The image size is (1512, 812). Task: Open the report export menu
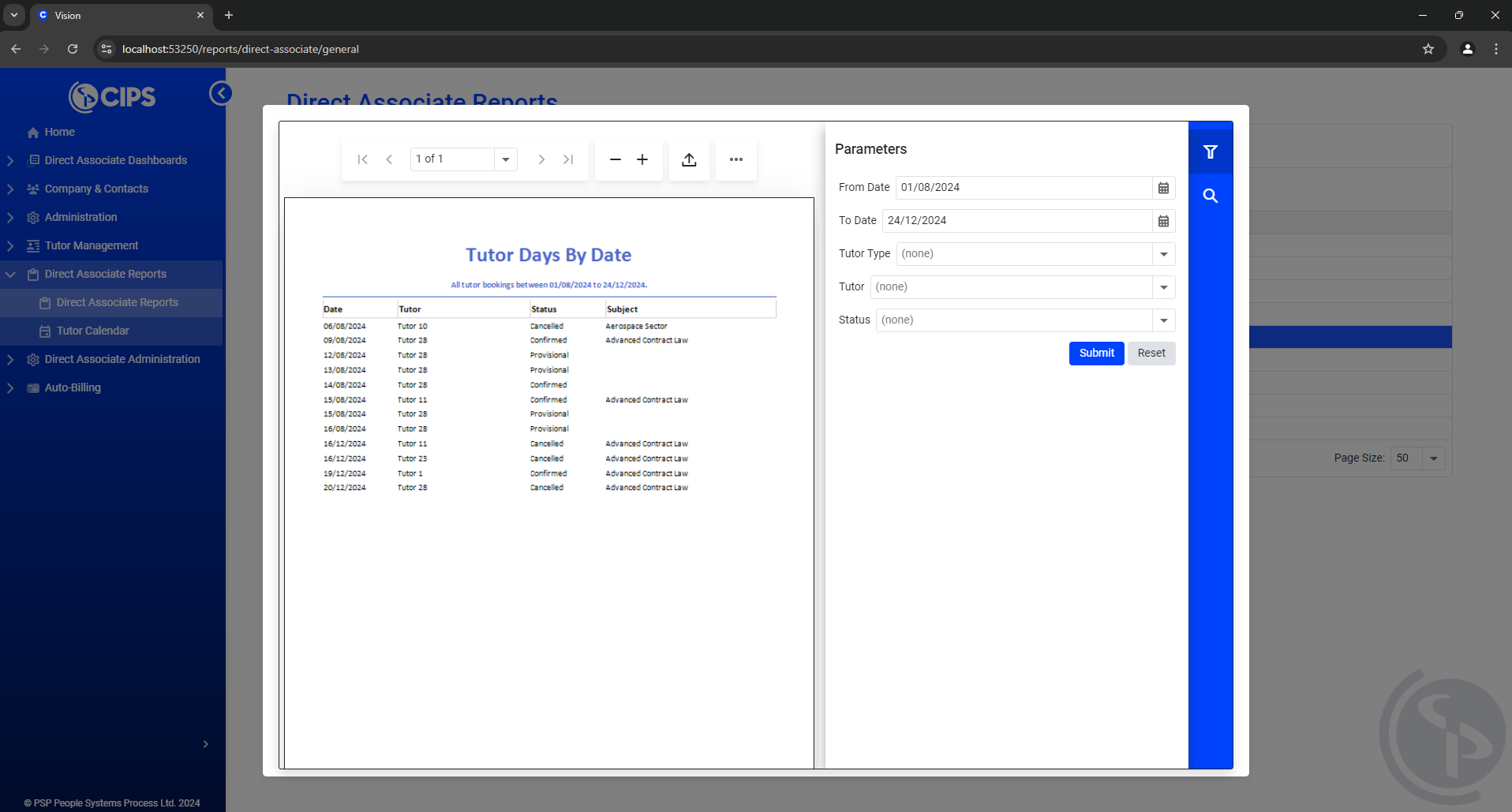pyautogui.click(x=689, y=159)
